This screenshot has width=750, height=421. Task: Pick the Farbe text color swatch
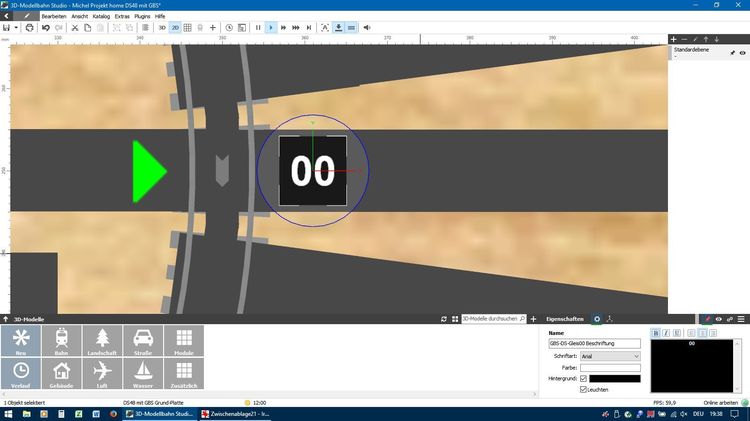(x=610, y=368)
